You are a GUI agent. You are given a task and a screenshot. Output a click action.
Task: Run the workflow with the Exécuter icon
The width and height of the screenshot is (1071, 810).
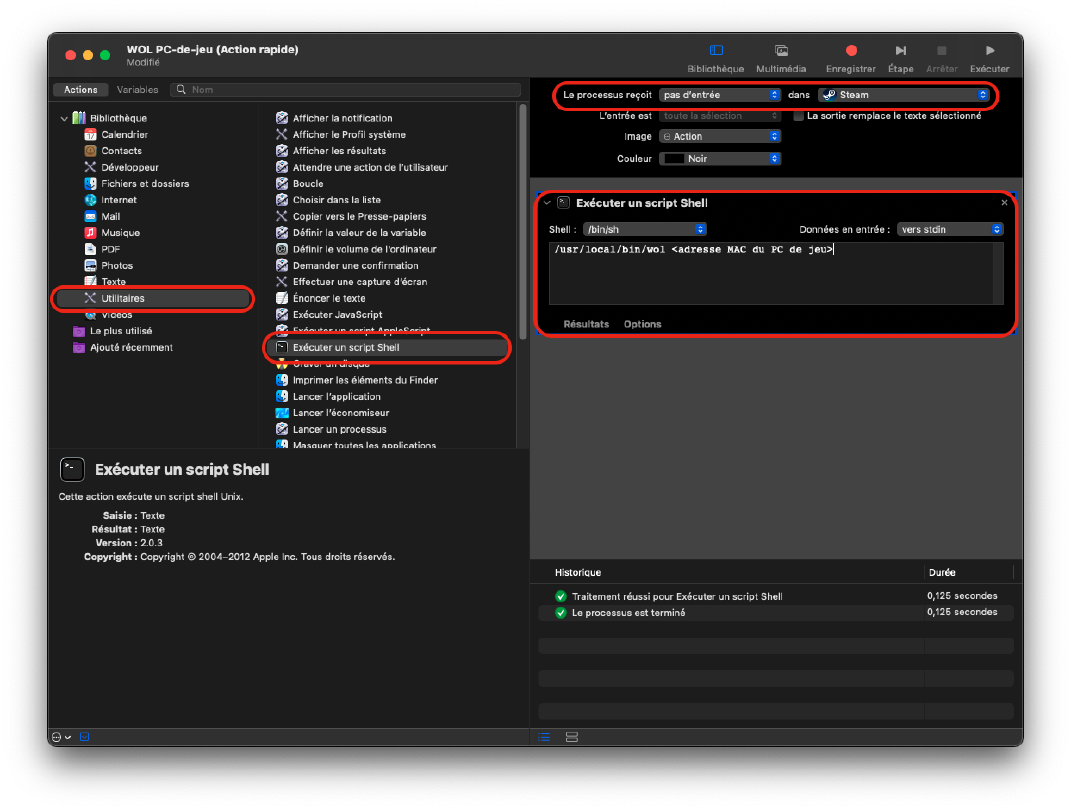point(989,50)
